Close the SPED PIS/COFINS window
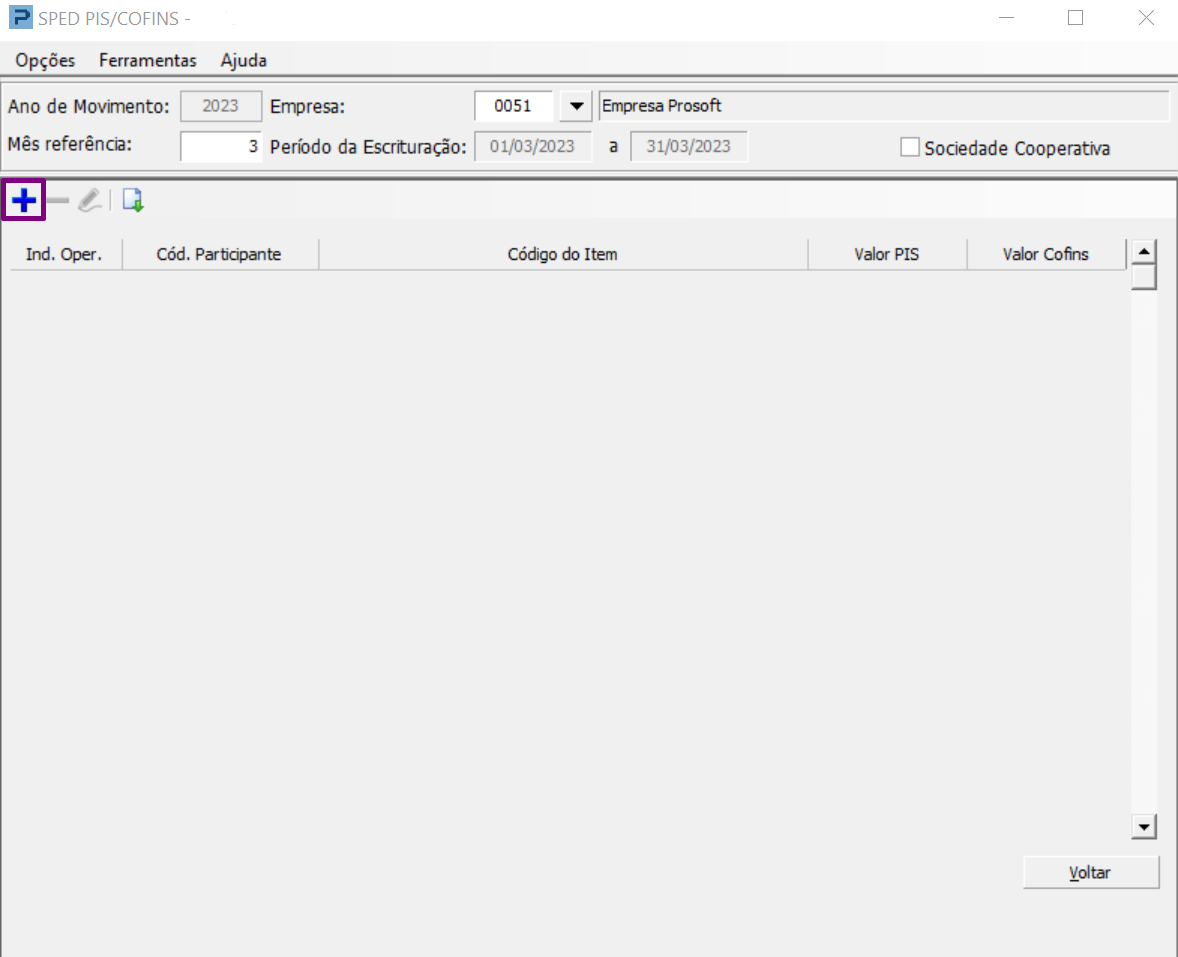Screen dimensions: 1178x957 [1146, 17]
